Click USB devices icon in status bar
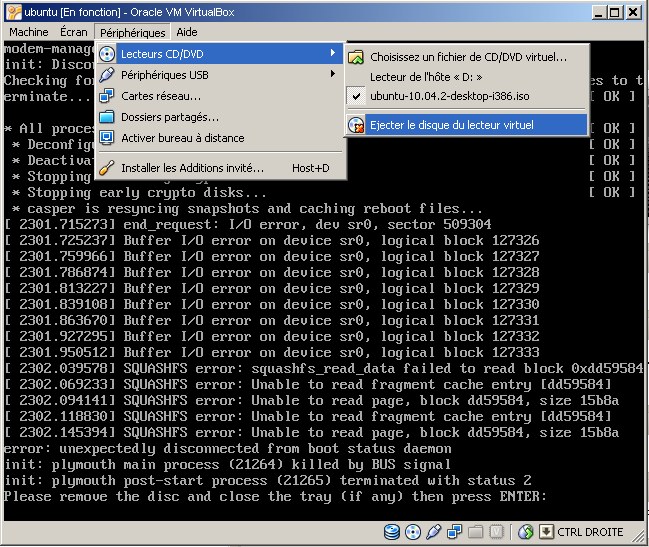The height and width of the screenshot is (547, 649). pos(433,532)
